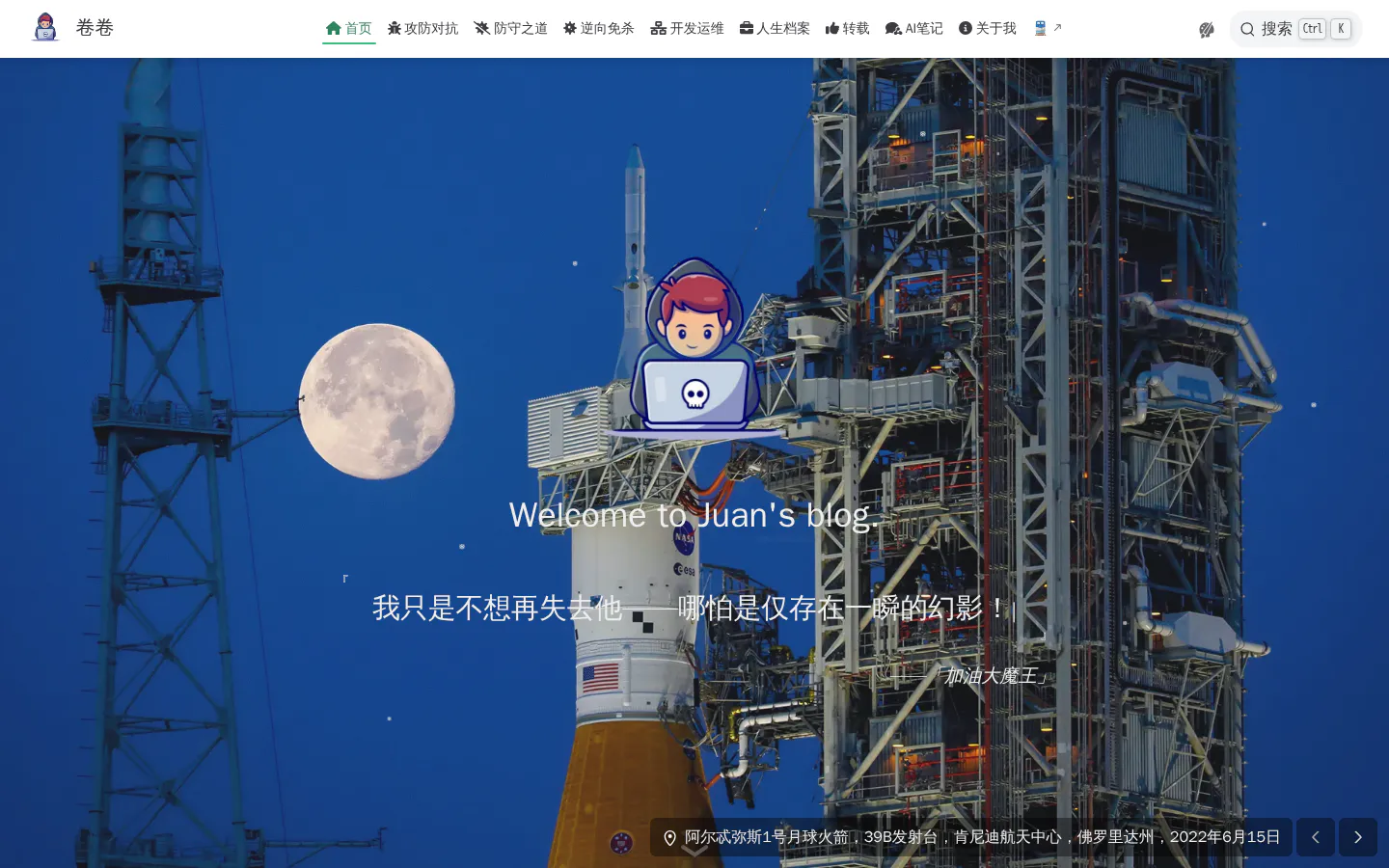The image size is (1389, 868).
Task: Open the 搜索 search box
Action: 1295,29
